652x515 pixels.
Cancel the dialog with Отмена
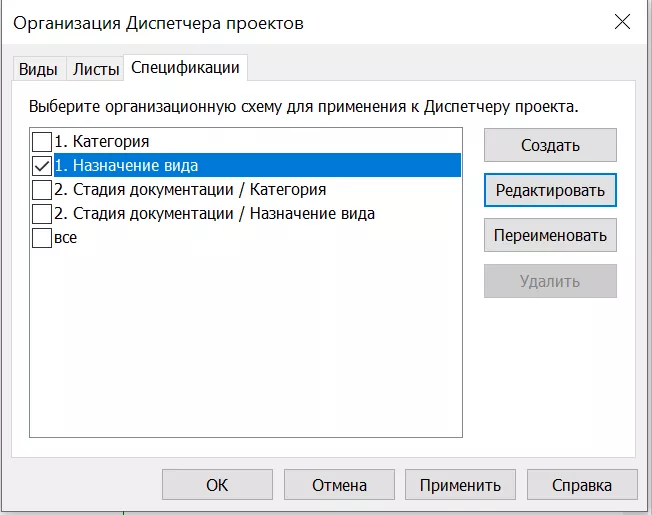[x=339, y=485]
